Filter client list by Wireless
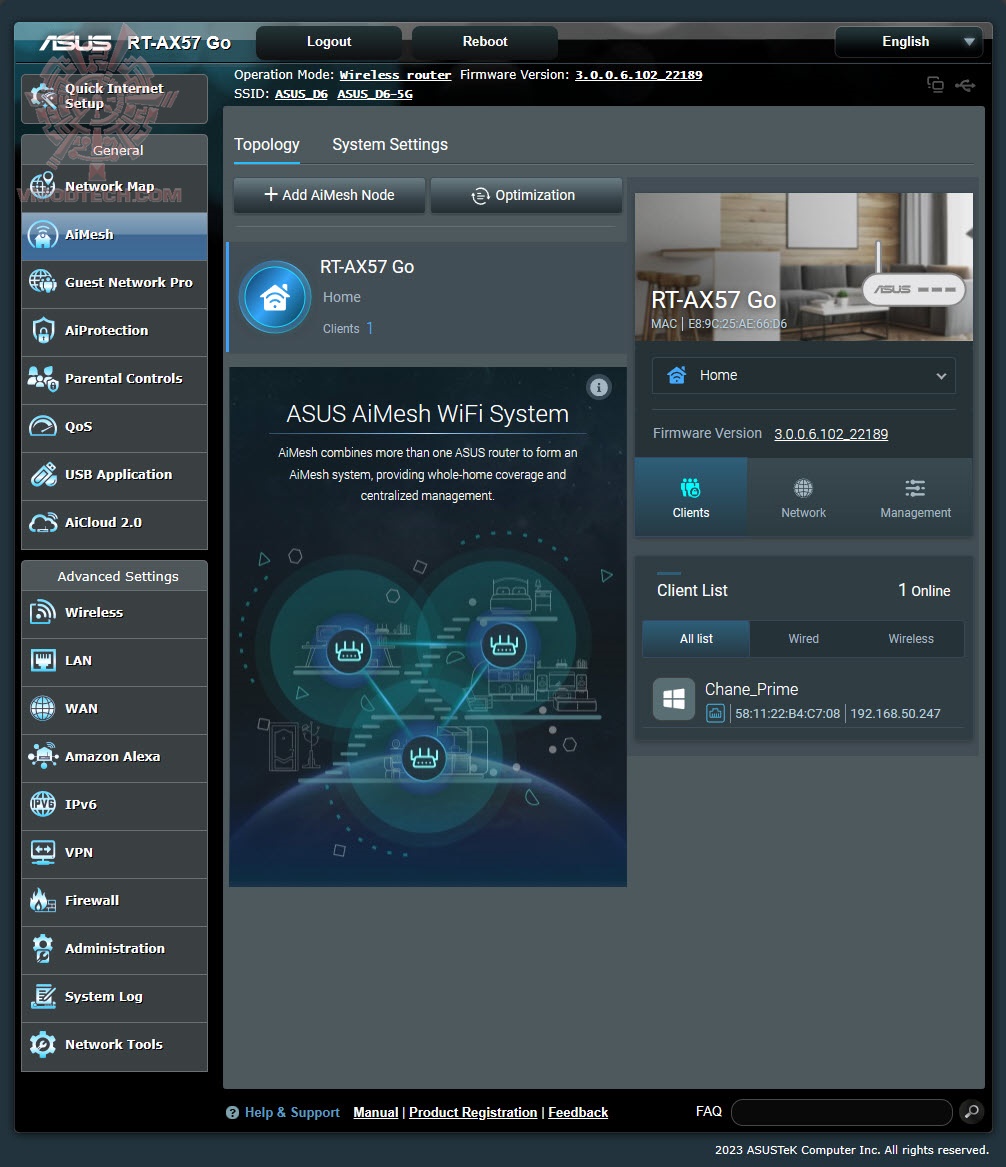The image size is (1006, 1167). tap(911, 639)
